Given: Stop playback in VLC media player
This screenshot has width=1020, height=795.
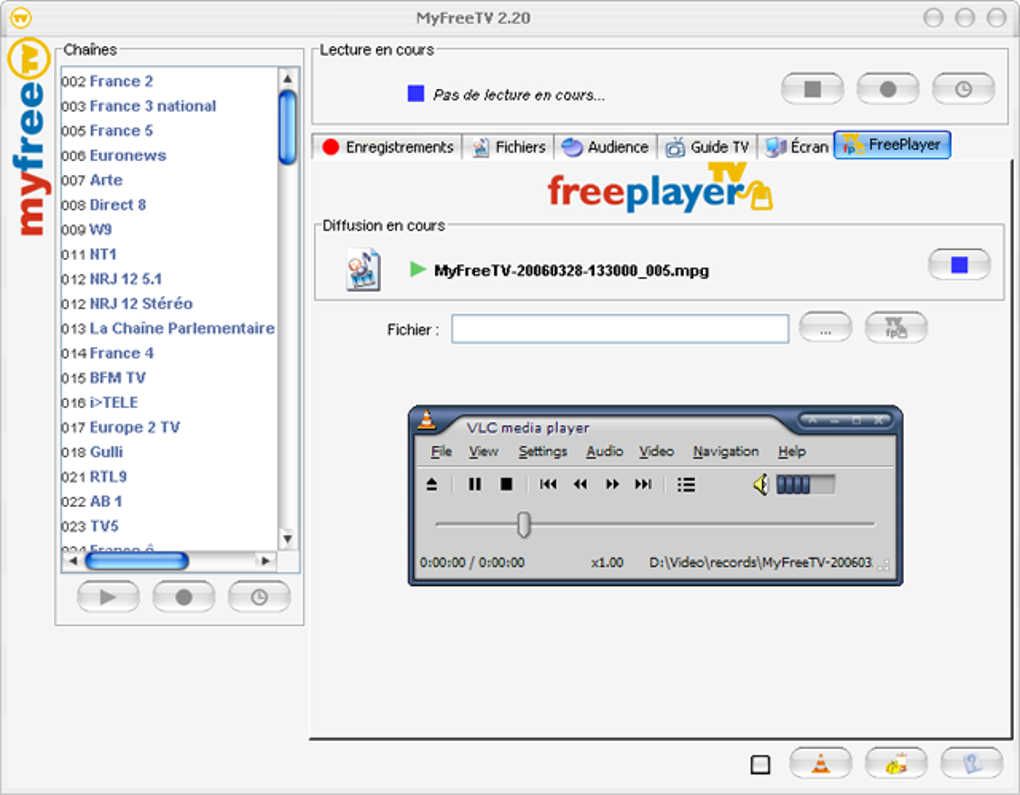Looking at the screenshot, I should (506, 484).
